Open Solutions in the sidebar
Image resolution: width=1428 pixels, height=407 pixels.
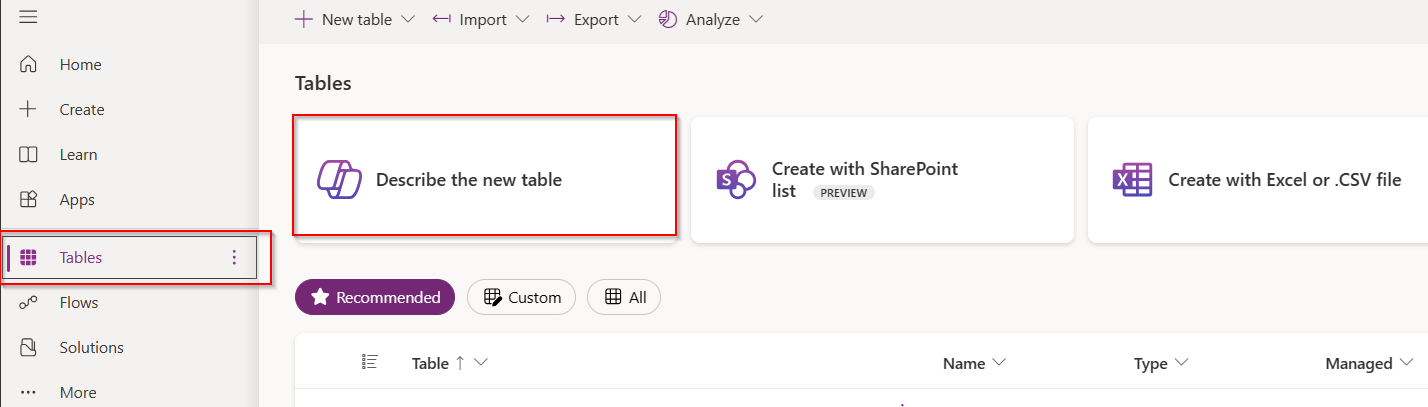(91, 348)
